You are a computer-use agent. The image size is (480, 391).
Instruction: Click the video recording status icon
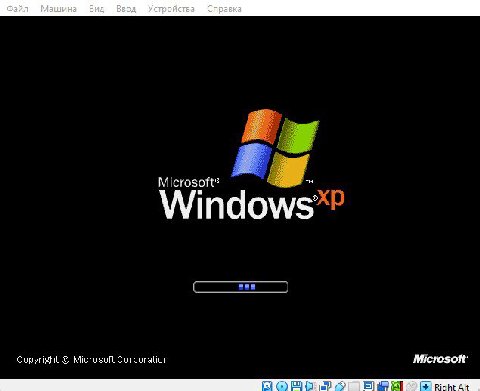[x=383, y=386]
